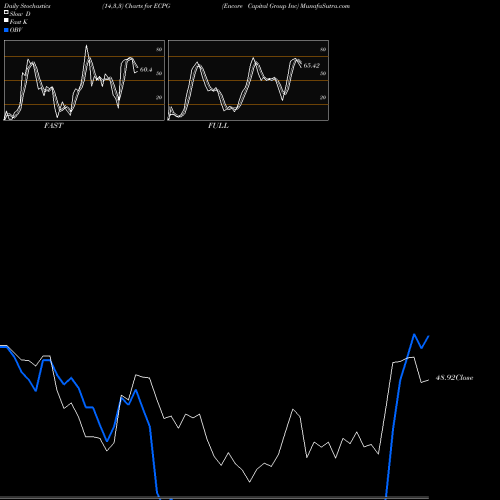The width and height of the screenshot is (500, 500).
Task: Click the 50 axis label in FULL chart
Action: click(x=323, y=73)
